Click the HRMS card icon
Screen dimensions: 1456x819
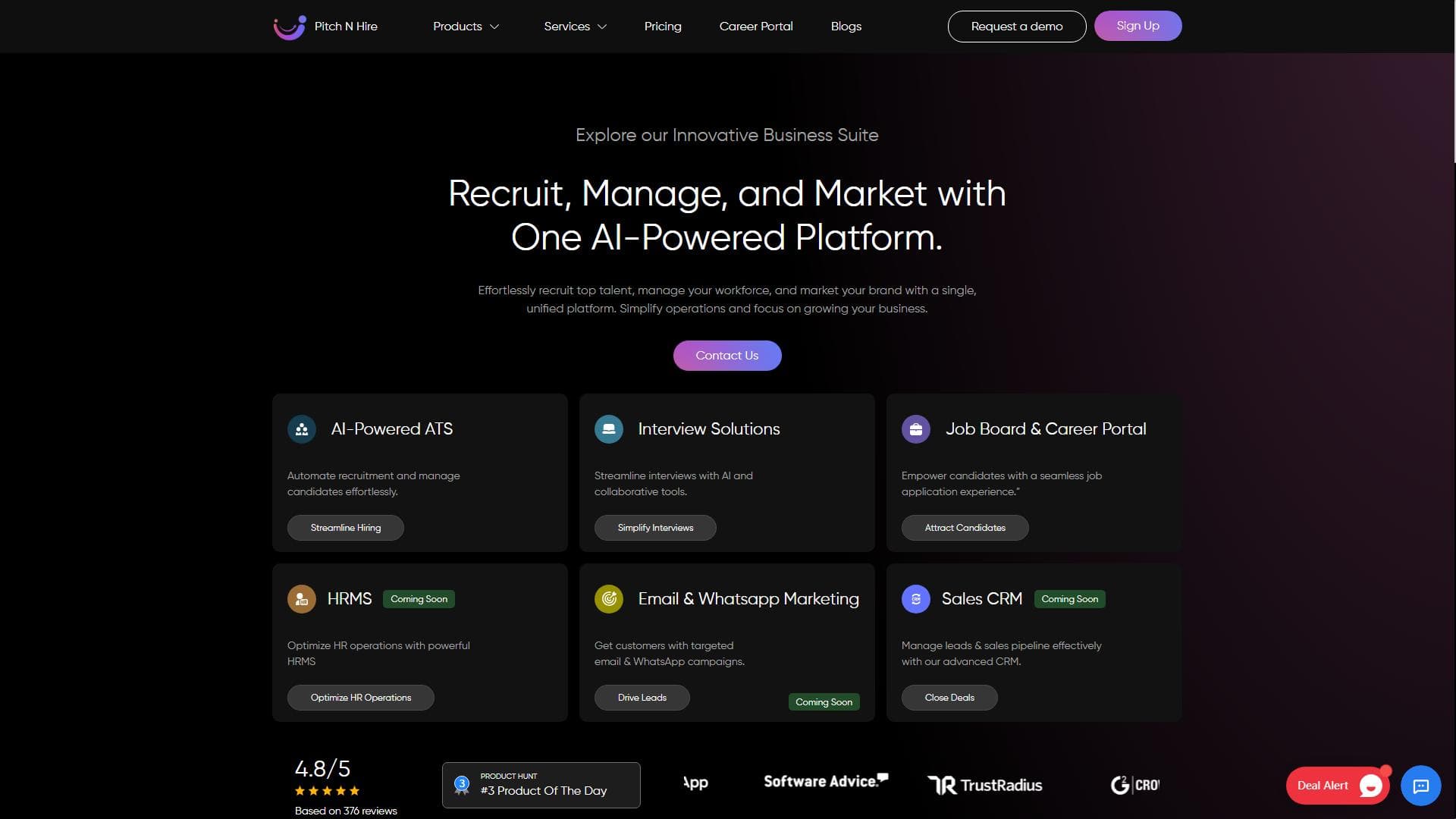[x=302, y=599]
